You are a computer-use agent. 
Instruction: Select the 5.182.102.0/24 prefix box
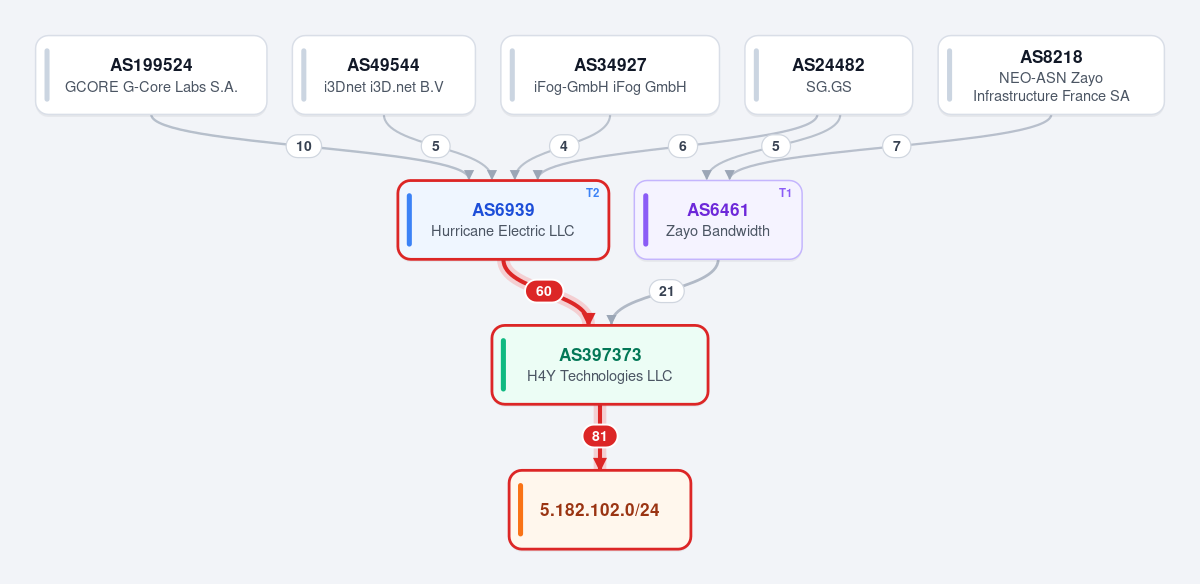(x=600, y=510)
